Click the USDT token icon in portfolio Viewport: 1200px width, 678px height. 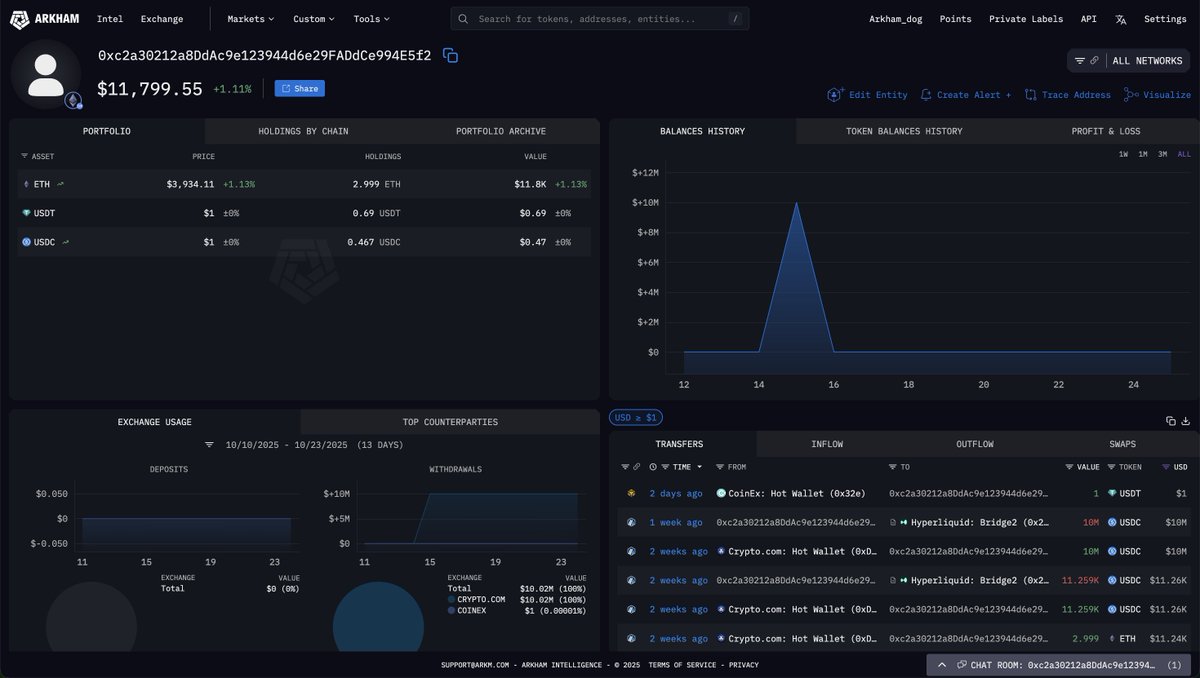[x=26, y=213]
